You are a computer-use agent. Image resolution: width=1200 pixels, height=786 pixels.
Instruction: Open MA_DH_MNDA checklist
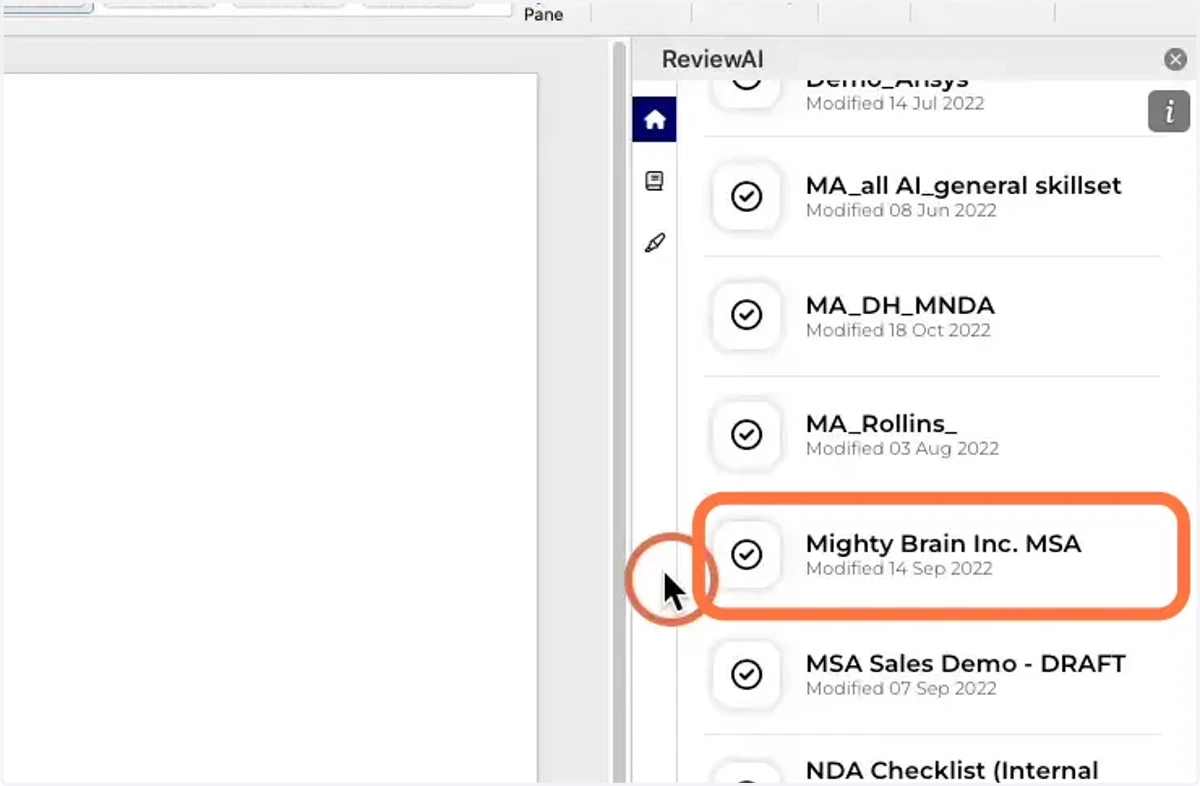click(x=900, y=305)
